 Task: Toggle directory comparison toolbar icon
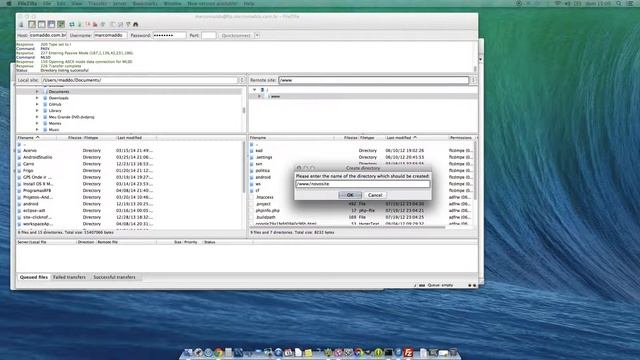[120, 24]
